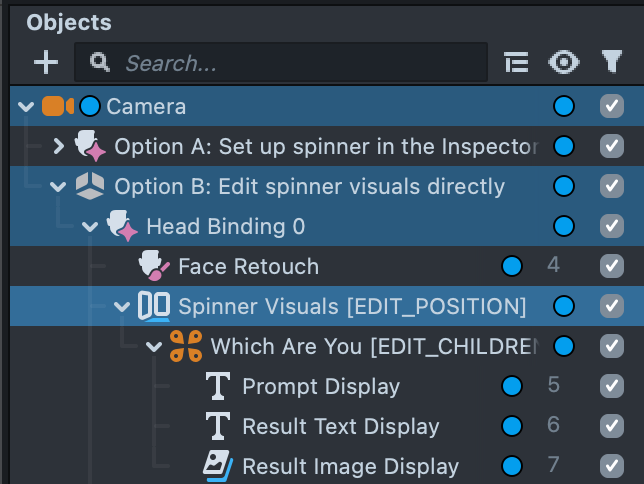This screenshot has height=484, width=644.
Task: Uncheck the Camera enabled checkbox
Action: tap(611, 106)
